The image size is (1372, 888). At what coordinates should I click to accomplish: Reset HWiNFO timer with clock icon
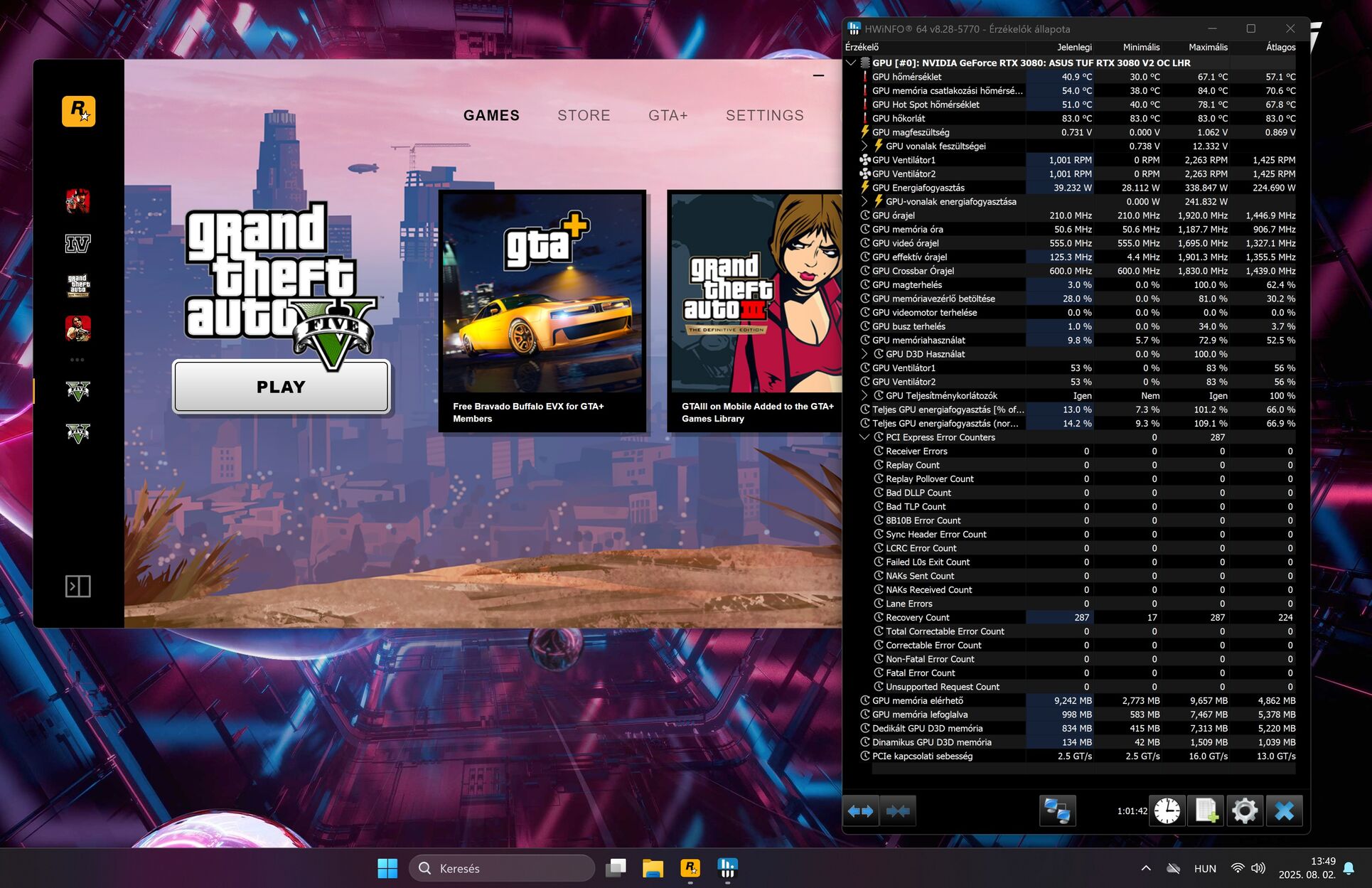[1167, 811]
